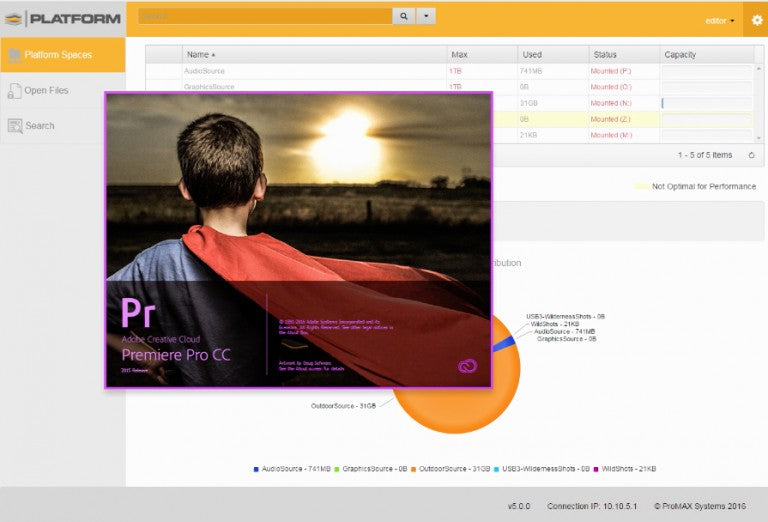This screenshot has height=522, width=768.
Task: Select the GraphicsSource row name
Action: pos(209,87)
